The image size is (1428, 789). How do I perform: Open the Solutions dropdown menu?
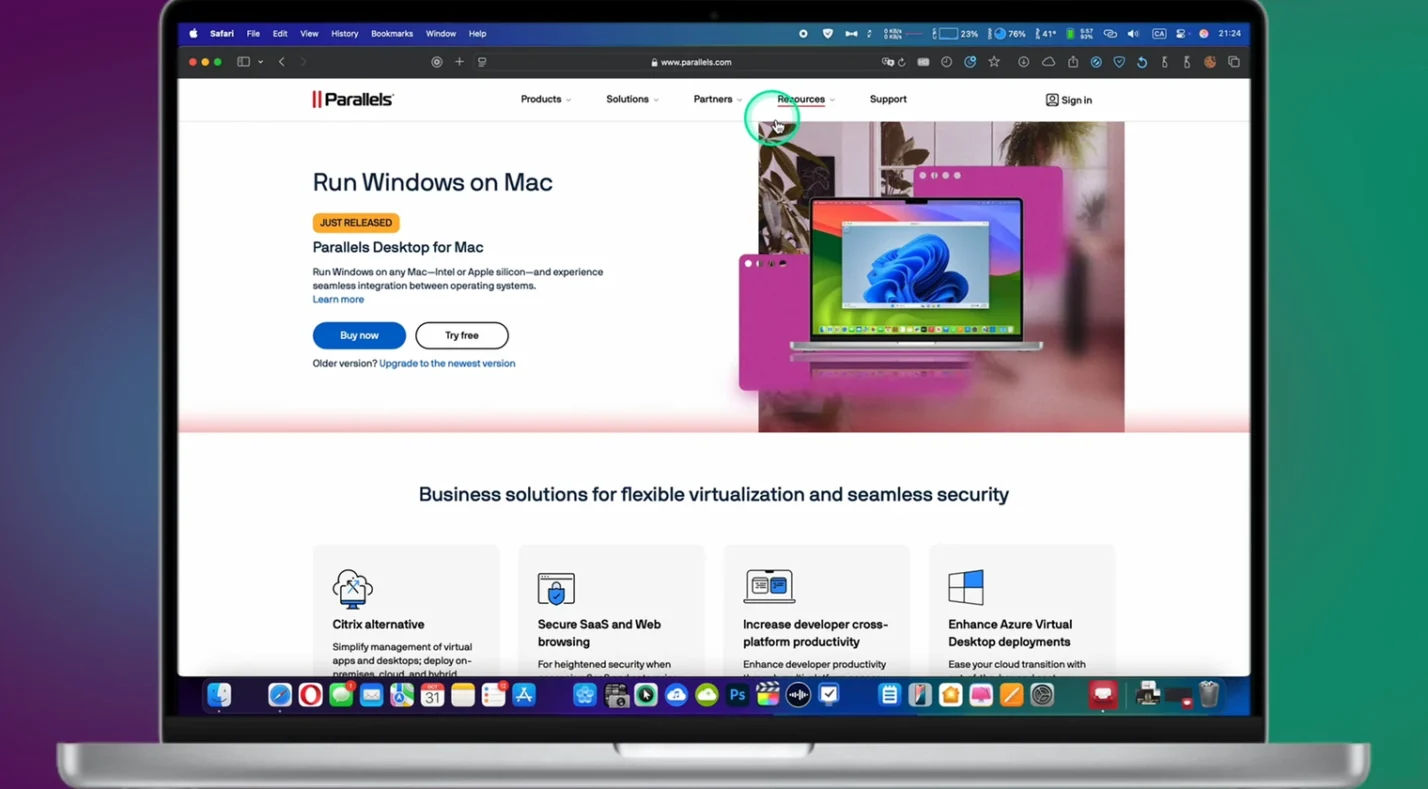[627, 99]
